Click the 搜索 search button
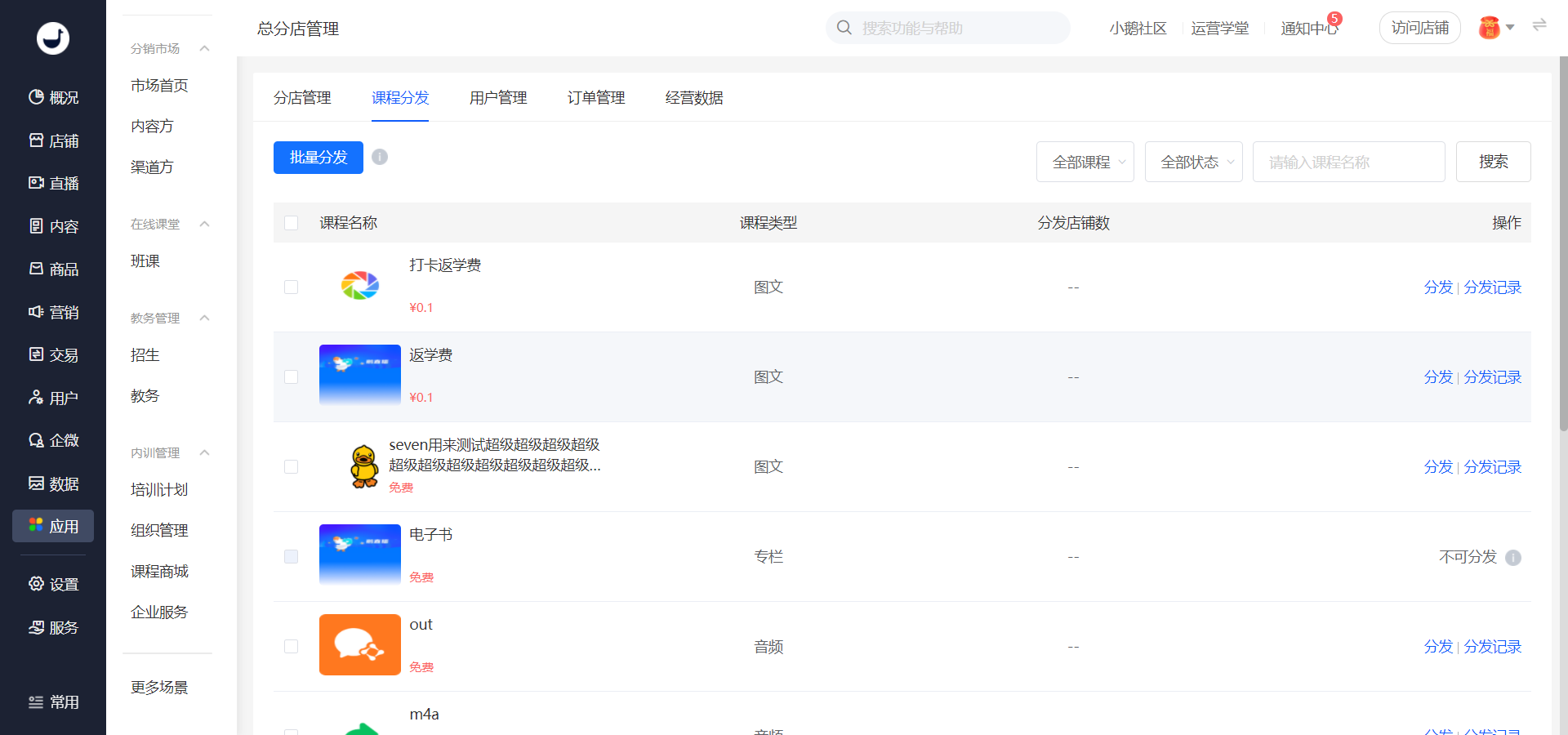The image size is (1568, 735). tap(1494, 162)
